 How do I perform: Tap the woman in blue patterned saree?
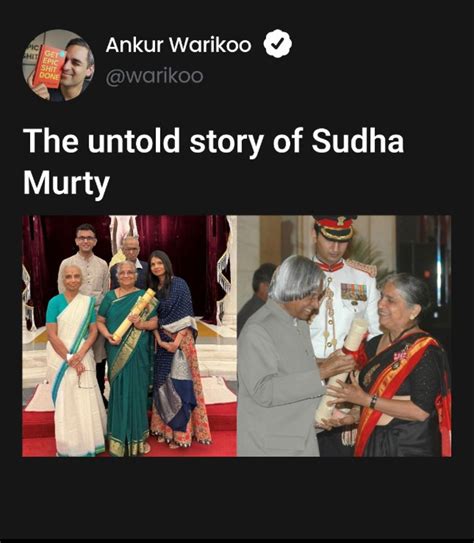[x=178, y=348]
